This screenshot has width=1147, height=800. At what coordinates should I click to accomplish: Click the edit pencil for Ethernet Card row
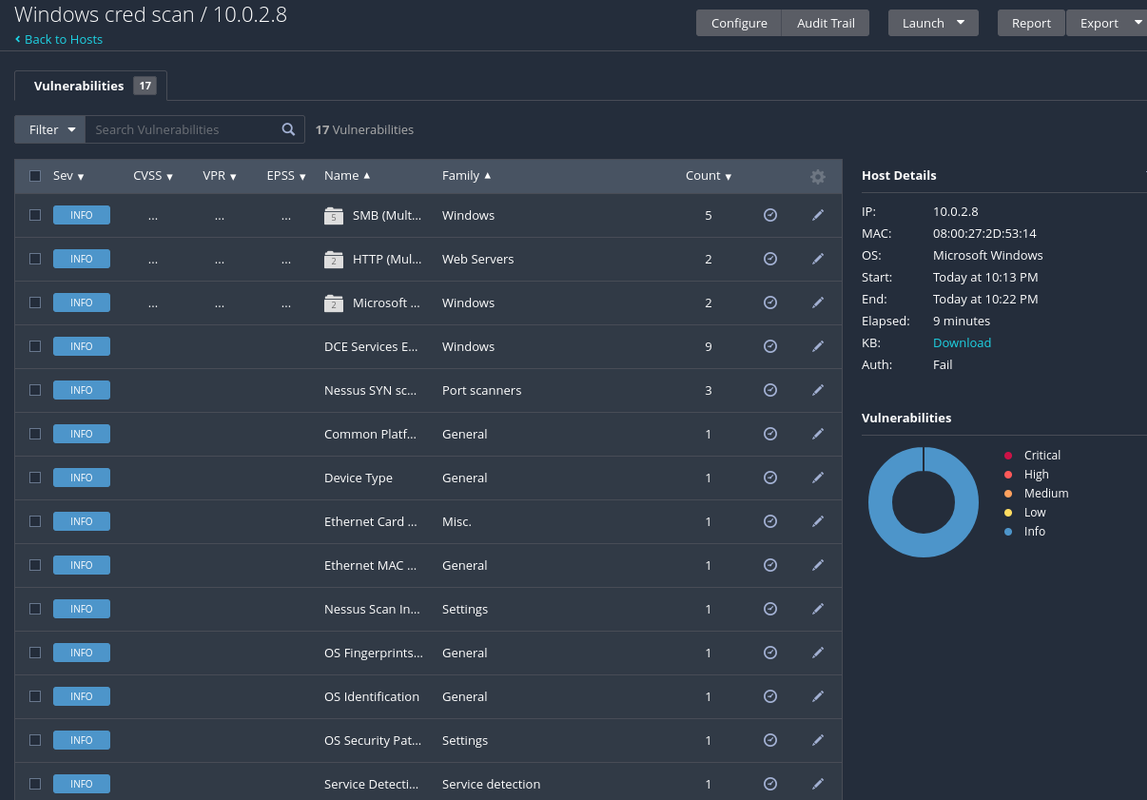click(x=818, y=521)
